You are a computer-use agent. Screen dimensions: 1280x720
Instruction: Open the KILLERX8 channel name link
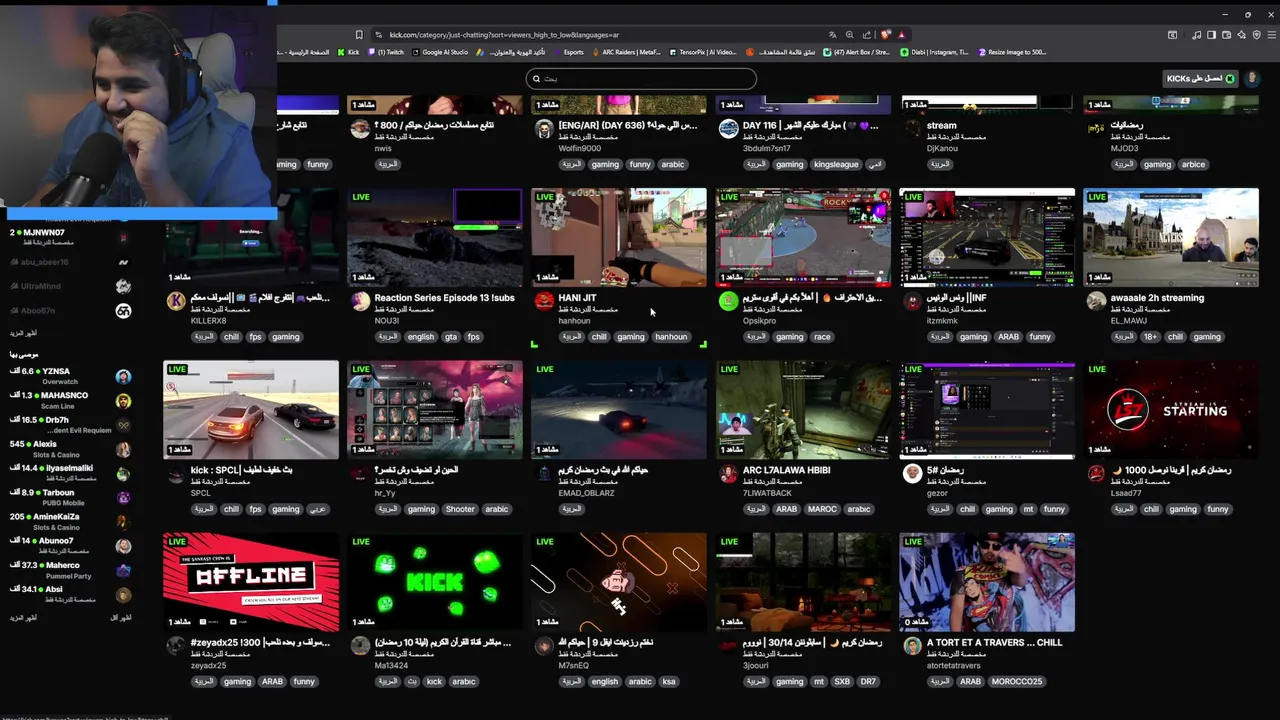click(209, 321)
